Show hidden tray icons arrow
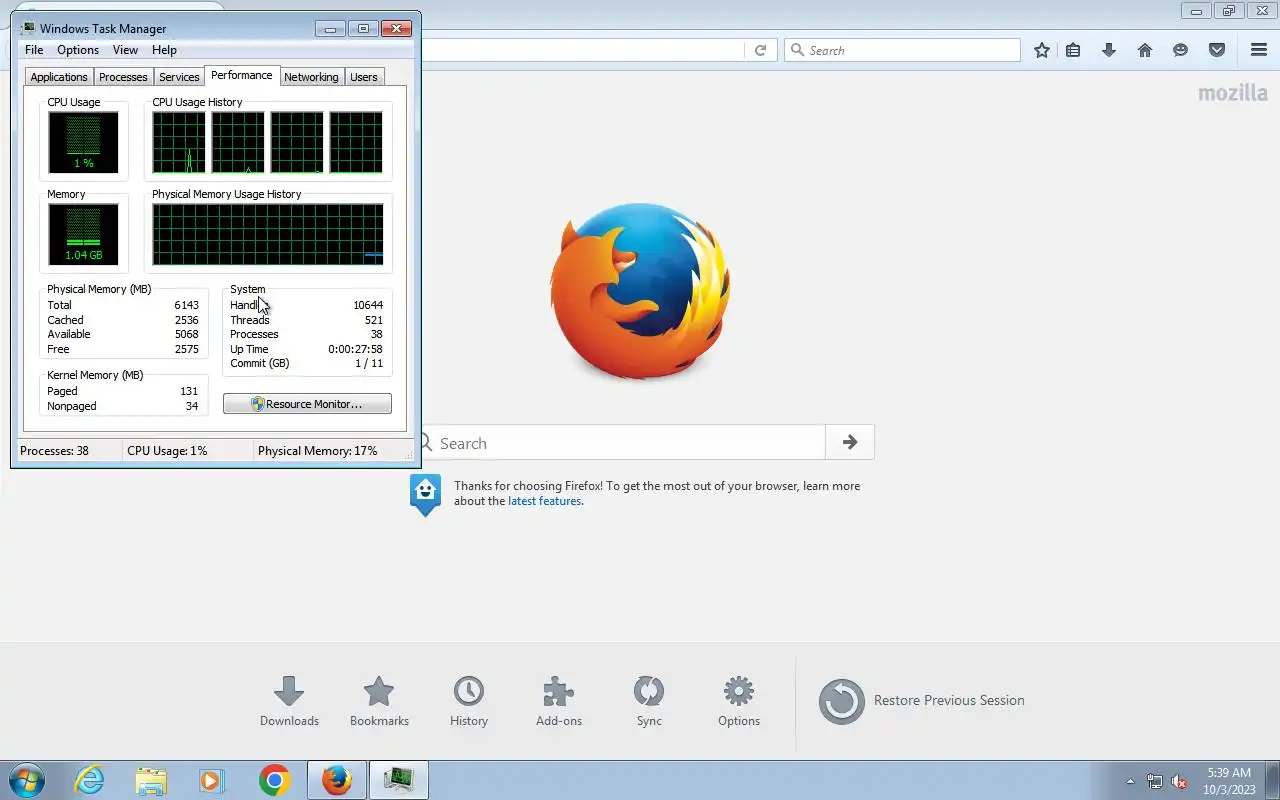This screenshot has height=800, width=1280. [1131, 782]
